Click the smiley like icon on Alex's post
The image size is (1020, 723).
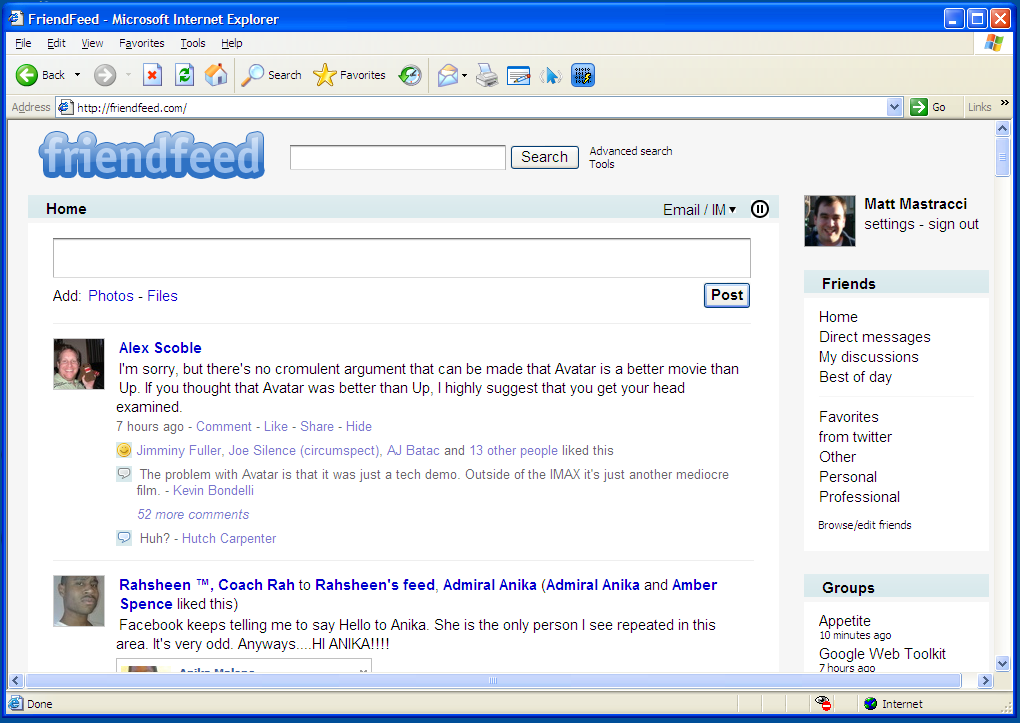tap(124, 450)
